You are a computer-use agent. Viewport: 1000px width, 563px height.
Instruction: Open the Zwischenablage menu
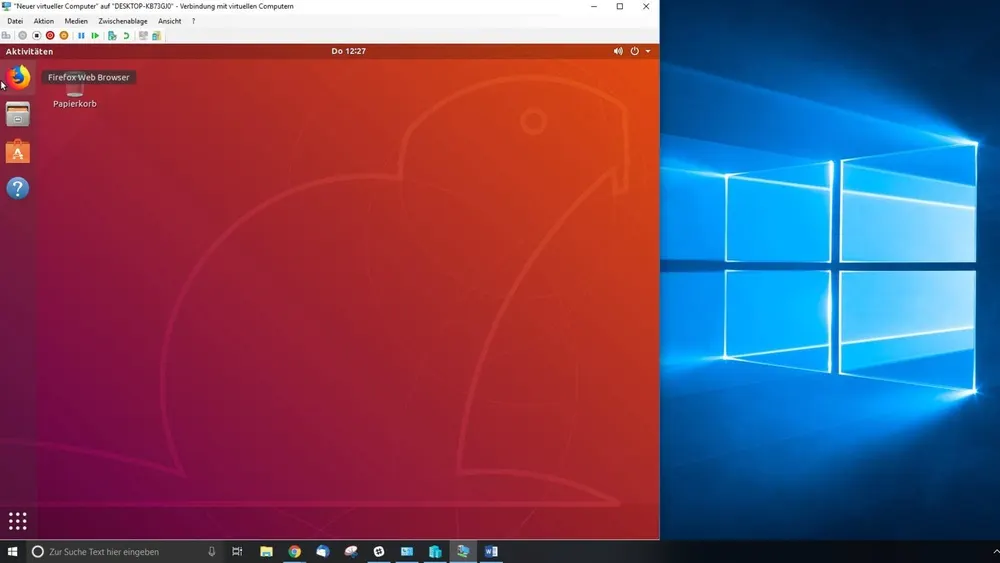pos(122,21)
